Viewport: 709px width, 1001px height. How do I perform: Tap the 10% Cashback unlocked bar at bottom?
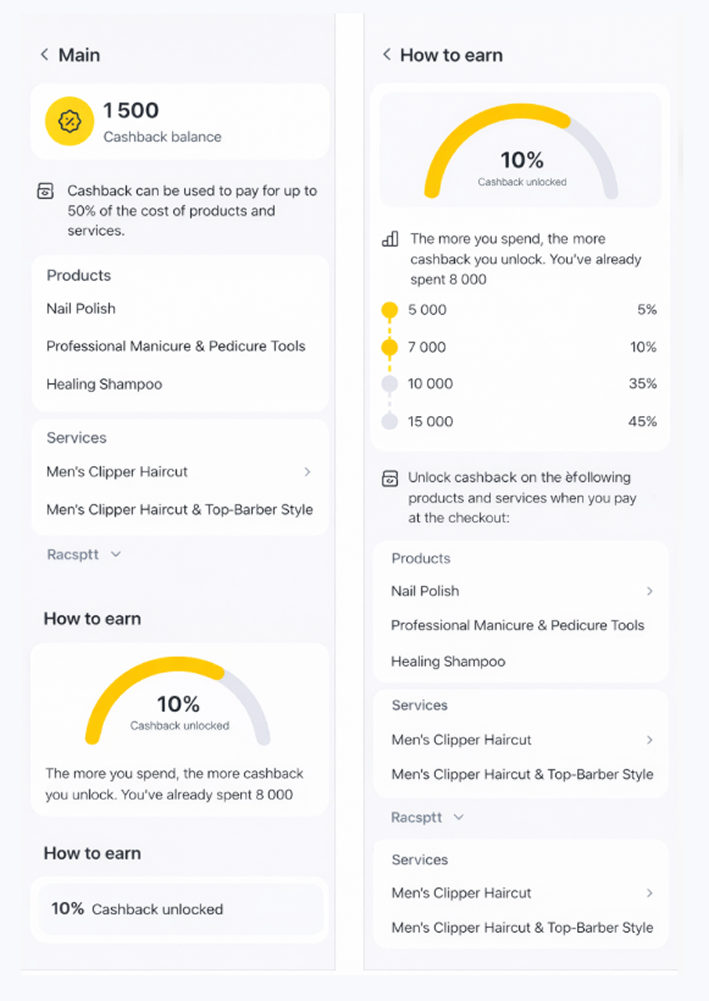pos(179,909)
